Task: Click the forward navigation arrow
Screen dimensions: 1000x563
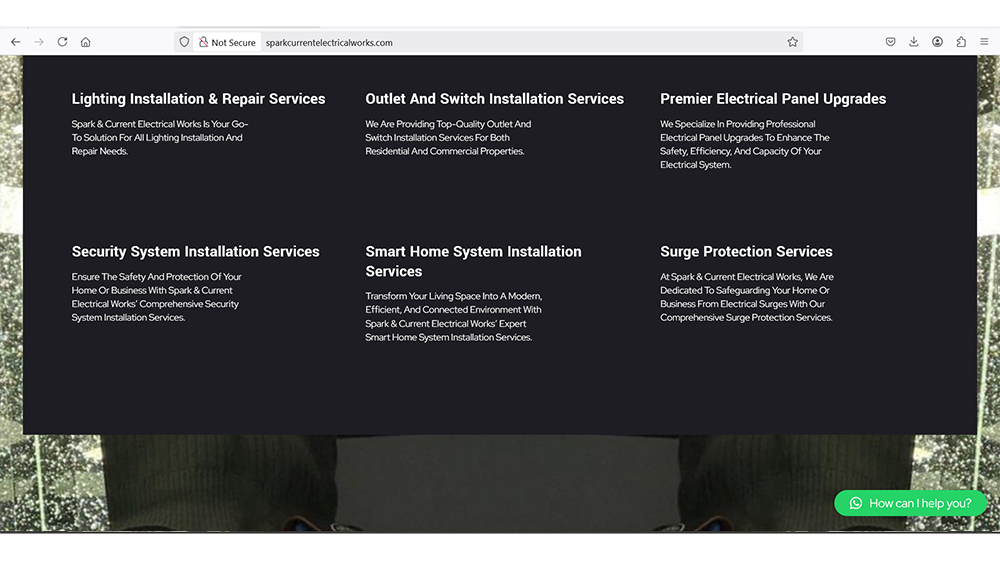Action: (39, 42)
